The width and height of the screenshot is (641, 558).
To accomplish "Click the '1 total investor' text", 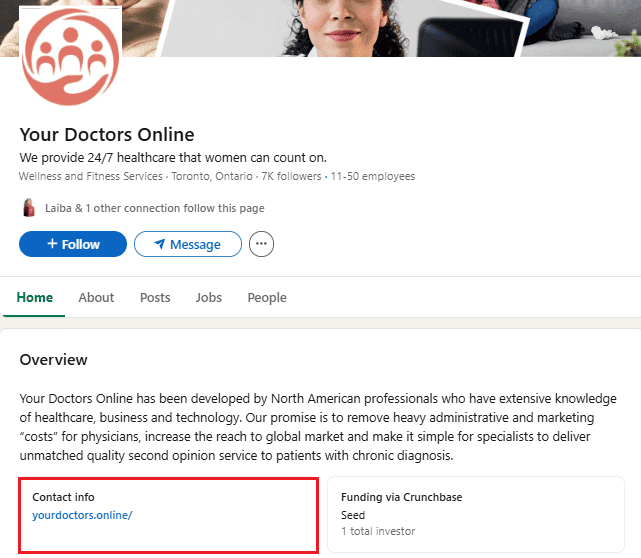I will (378, 531).
